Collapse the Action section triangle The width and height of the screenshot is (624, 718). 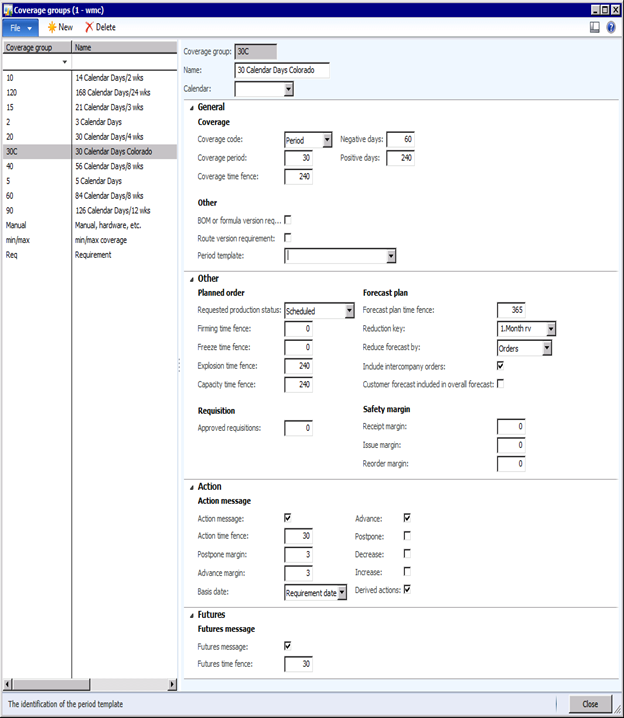coord(190,487)
